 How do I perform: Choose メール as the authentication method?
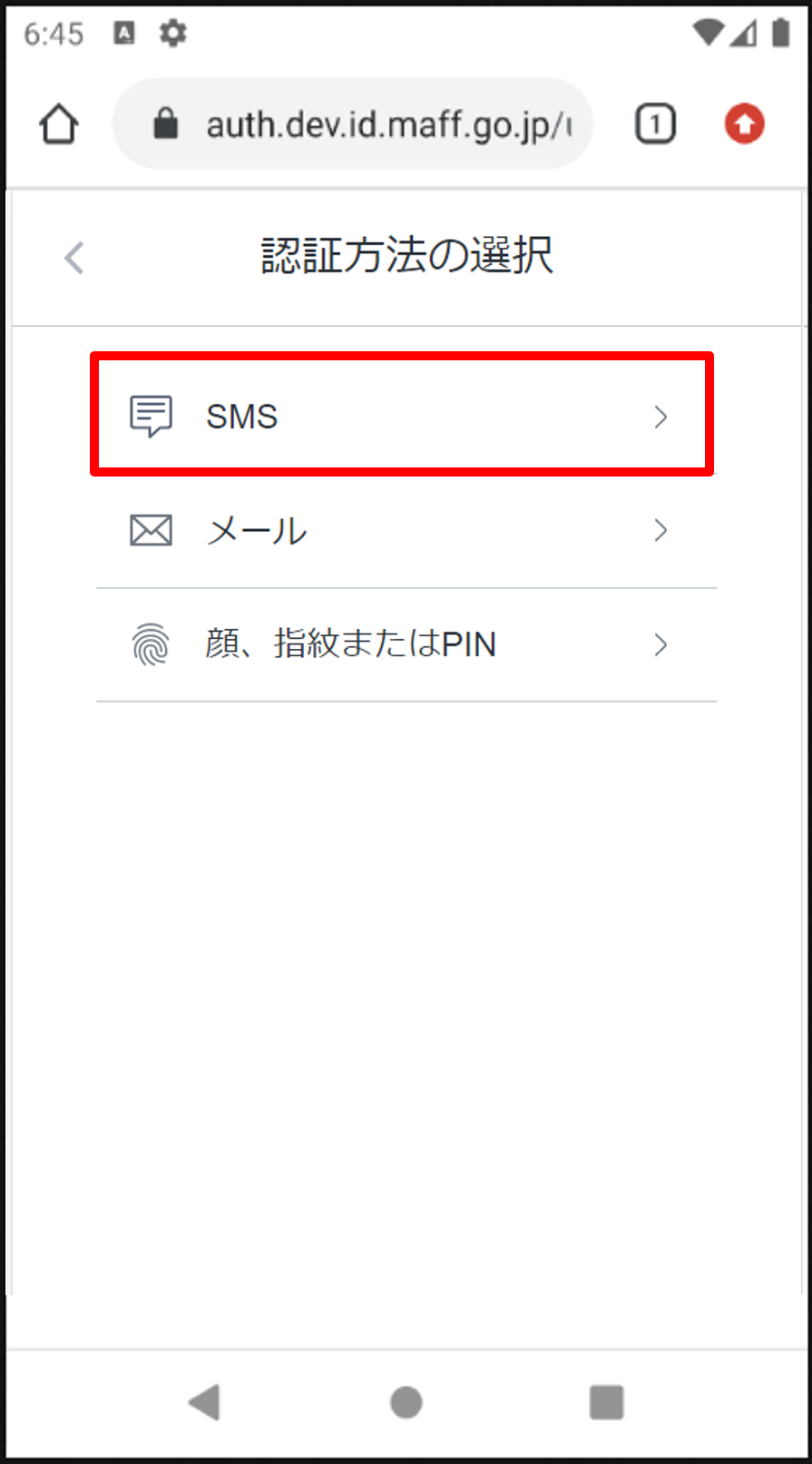pyautogui.click(x=406, y=531)
